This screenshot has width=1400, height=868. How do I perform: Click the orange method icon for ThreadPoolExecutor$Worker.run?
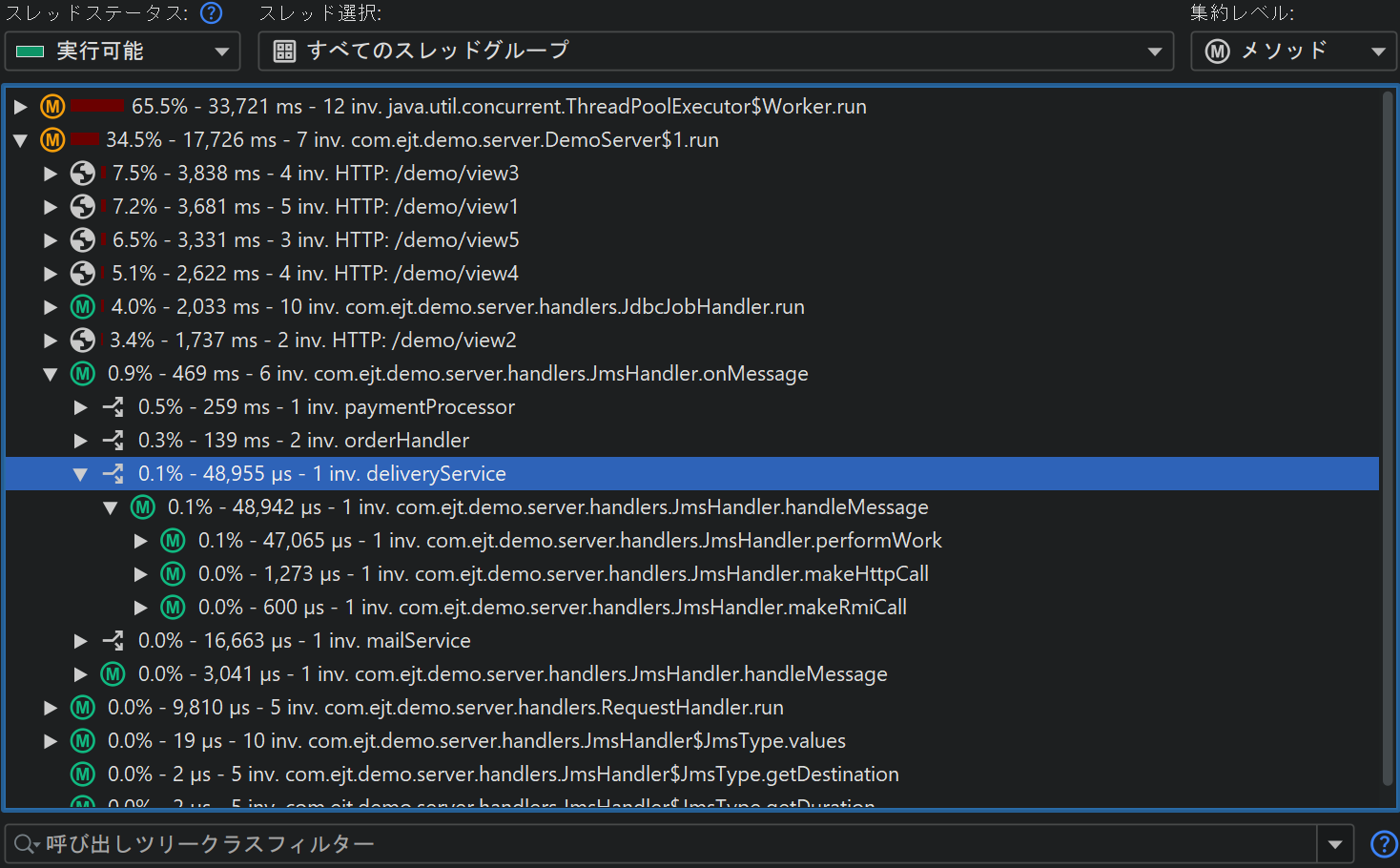click(52, 107)
